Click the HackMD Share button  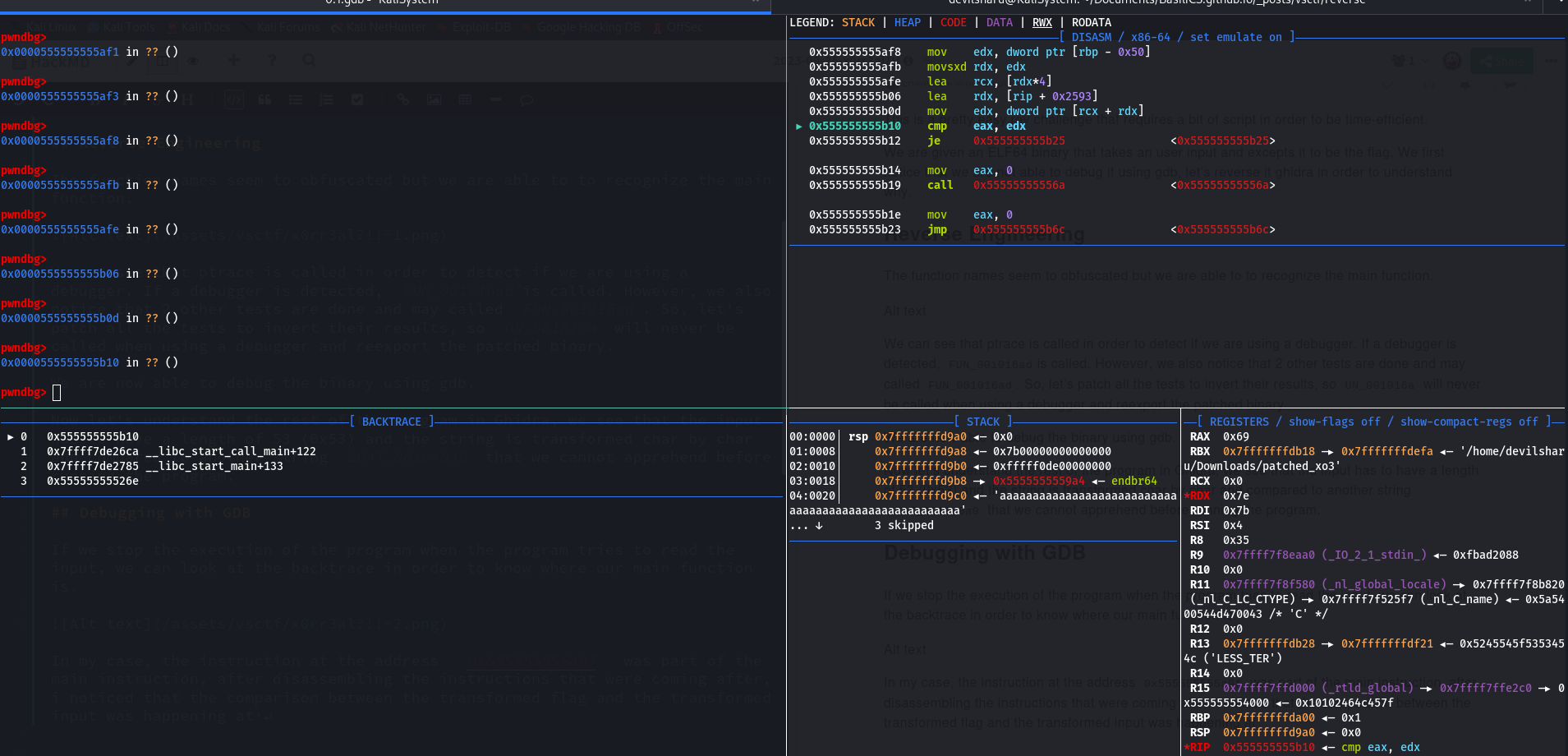tap(1501, 62)
